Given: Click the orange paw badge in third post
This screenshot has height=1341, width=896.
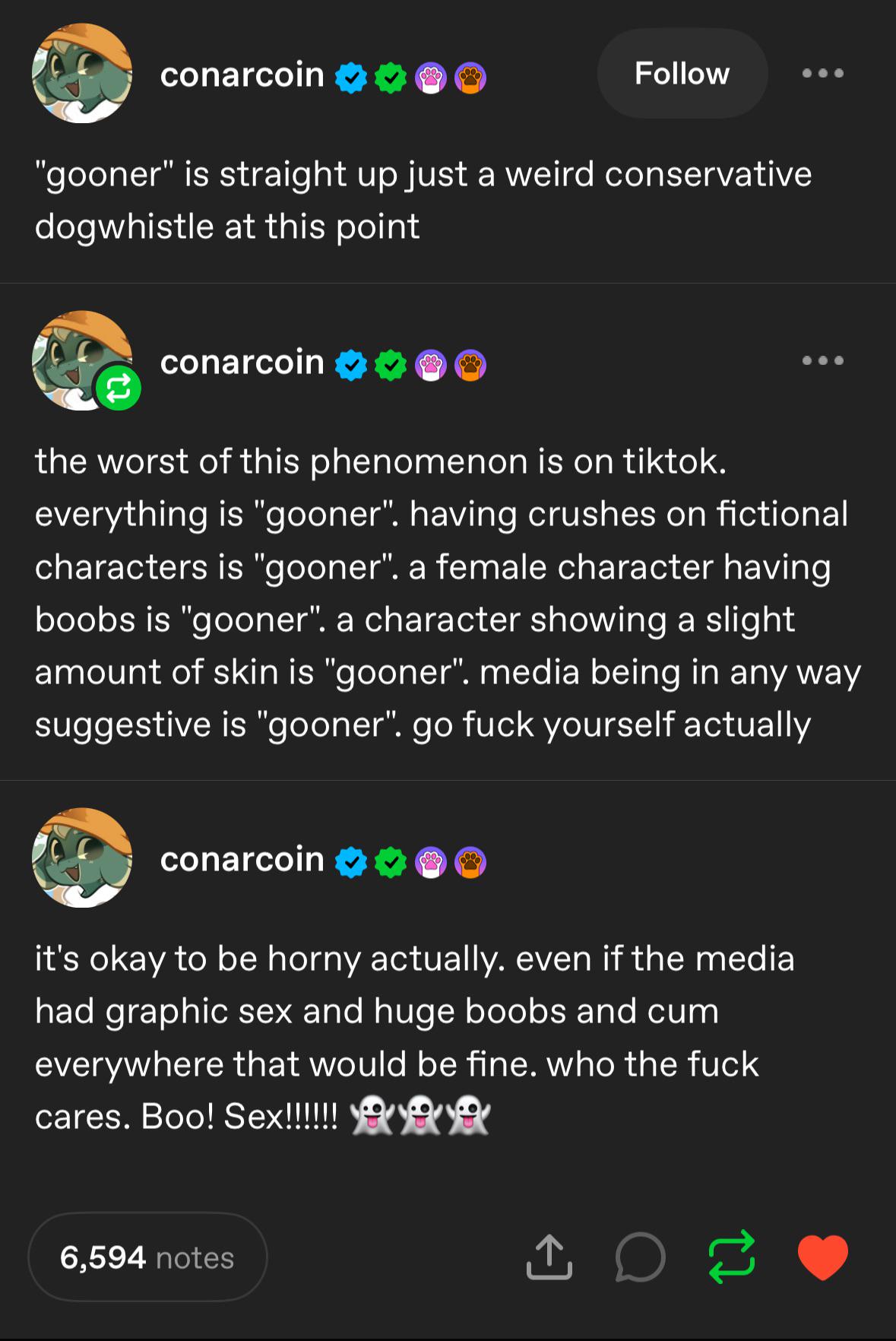Looking at the screenshot, I should tap(470, 862).
